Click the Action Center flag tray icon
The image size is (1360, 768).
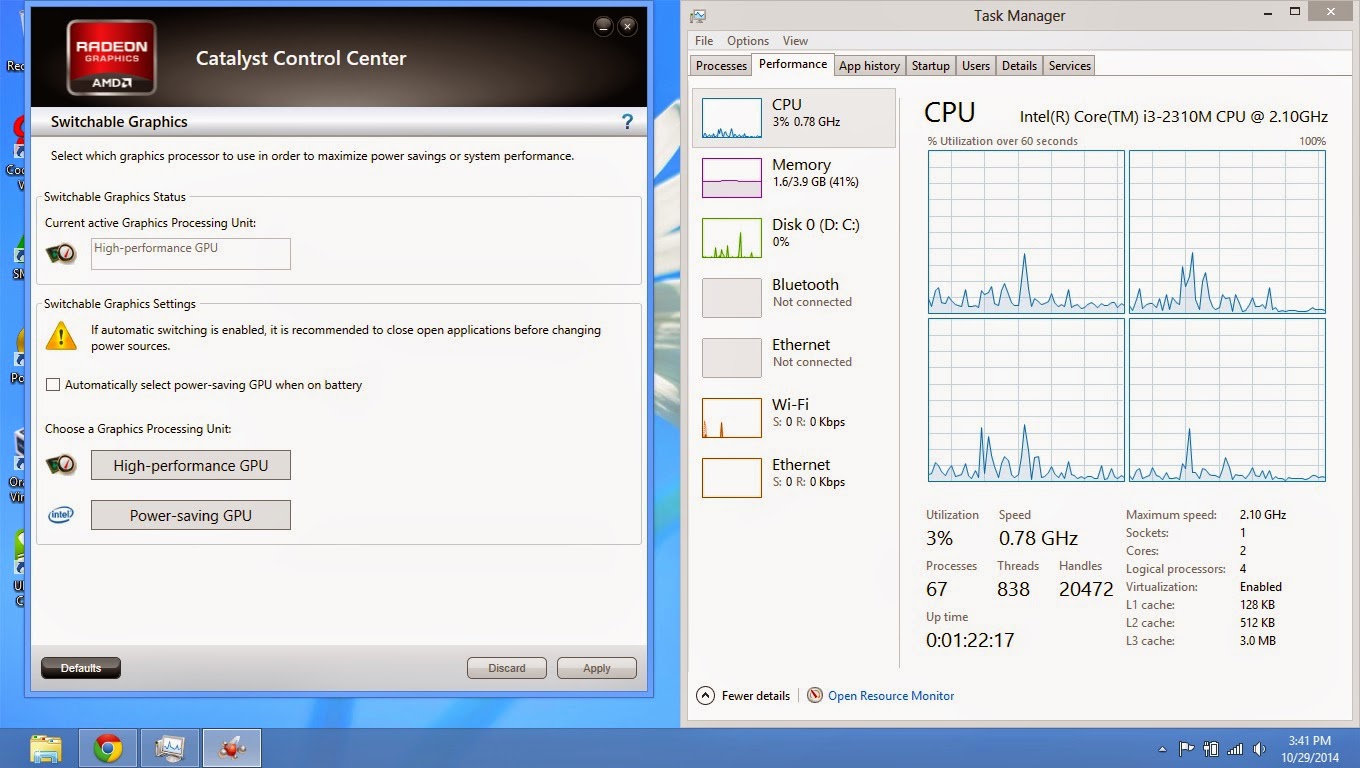tap(1187, 748)
